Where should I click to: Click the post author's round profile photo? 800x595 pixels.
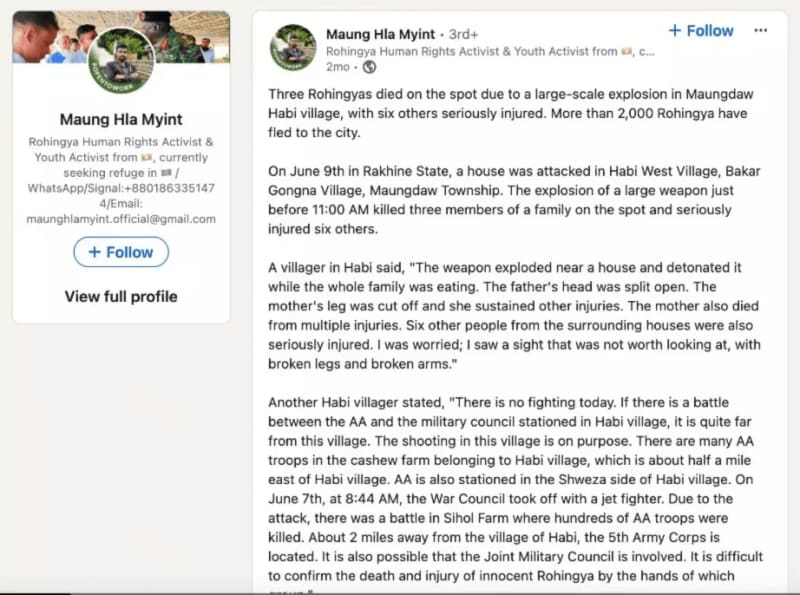[x=294, y=48]
